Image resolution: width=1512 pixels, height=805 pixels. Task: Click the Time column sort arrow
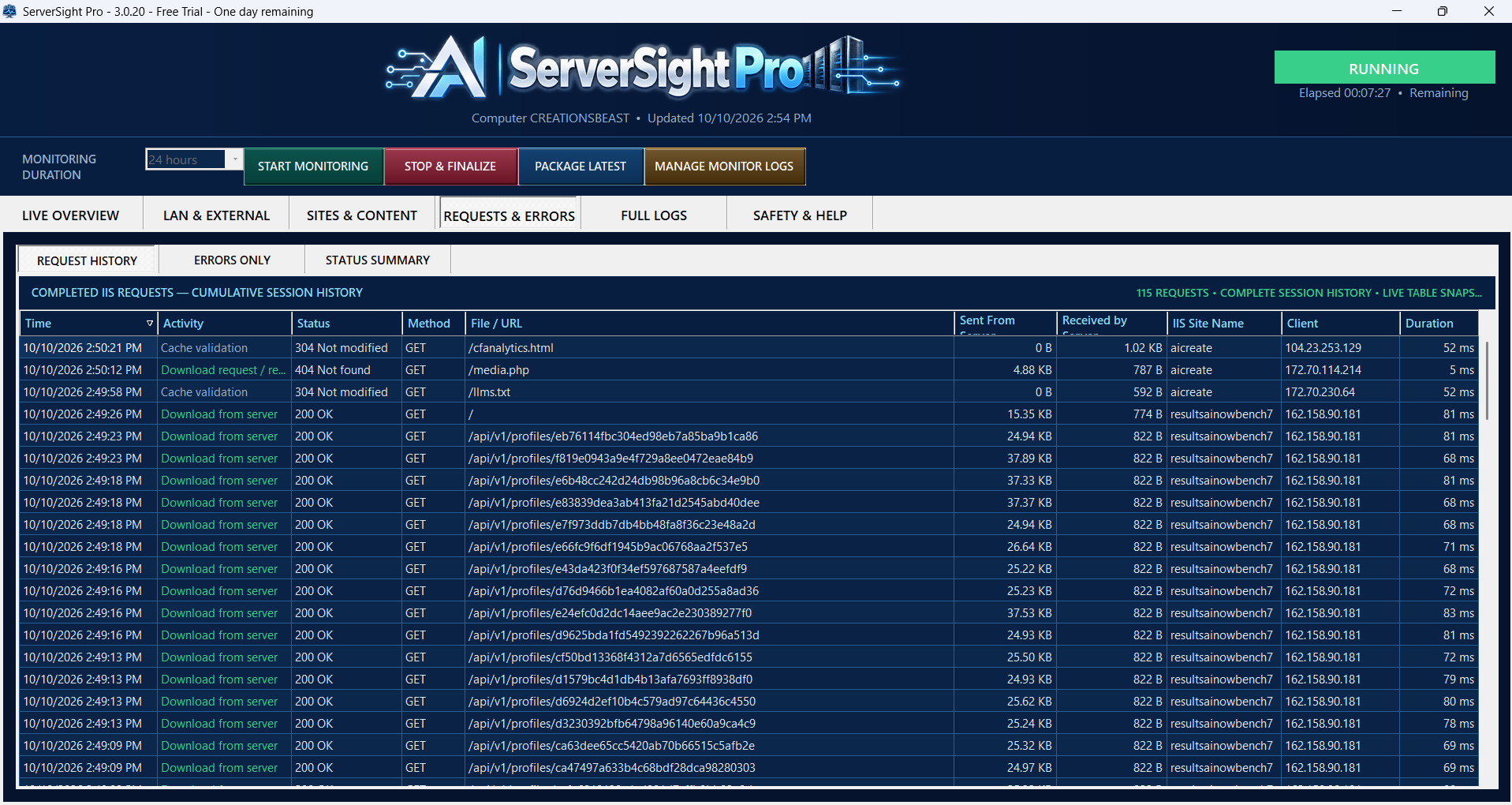pos(150,324)
